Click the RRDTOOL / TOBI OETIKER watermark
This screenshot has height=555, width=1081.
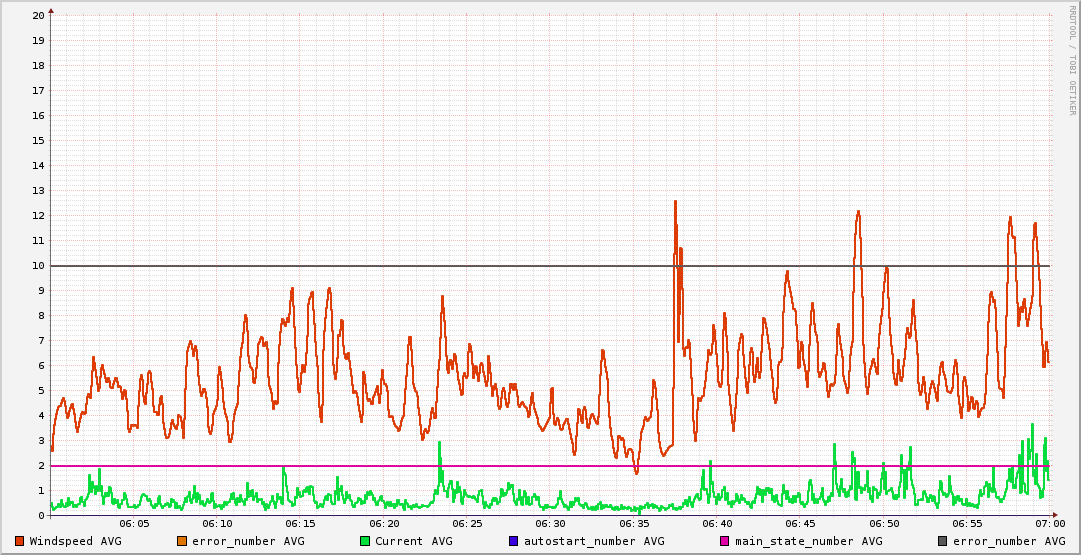point(1072,60)
